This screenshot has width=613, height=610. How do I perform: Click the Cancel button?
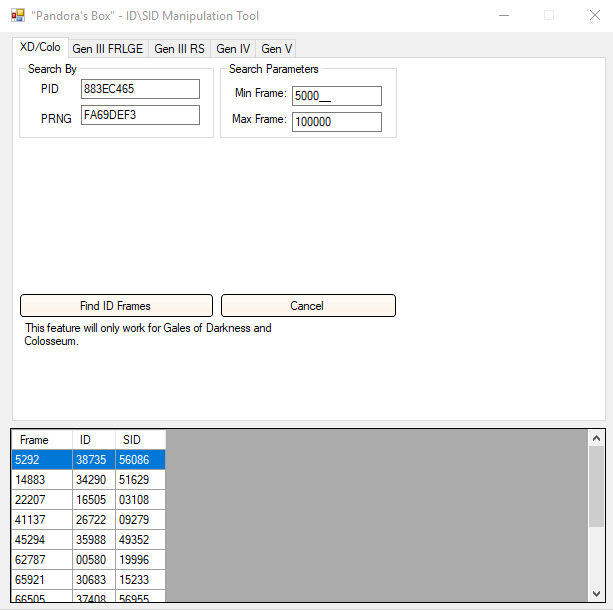[x=308, y=305]
